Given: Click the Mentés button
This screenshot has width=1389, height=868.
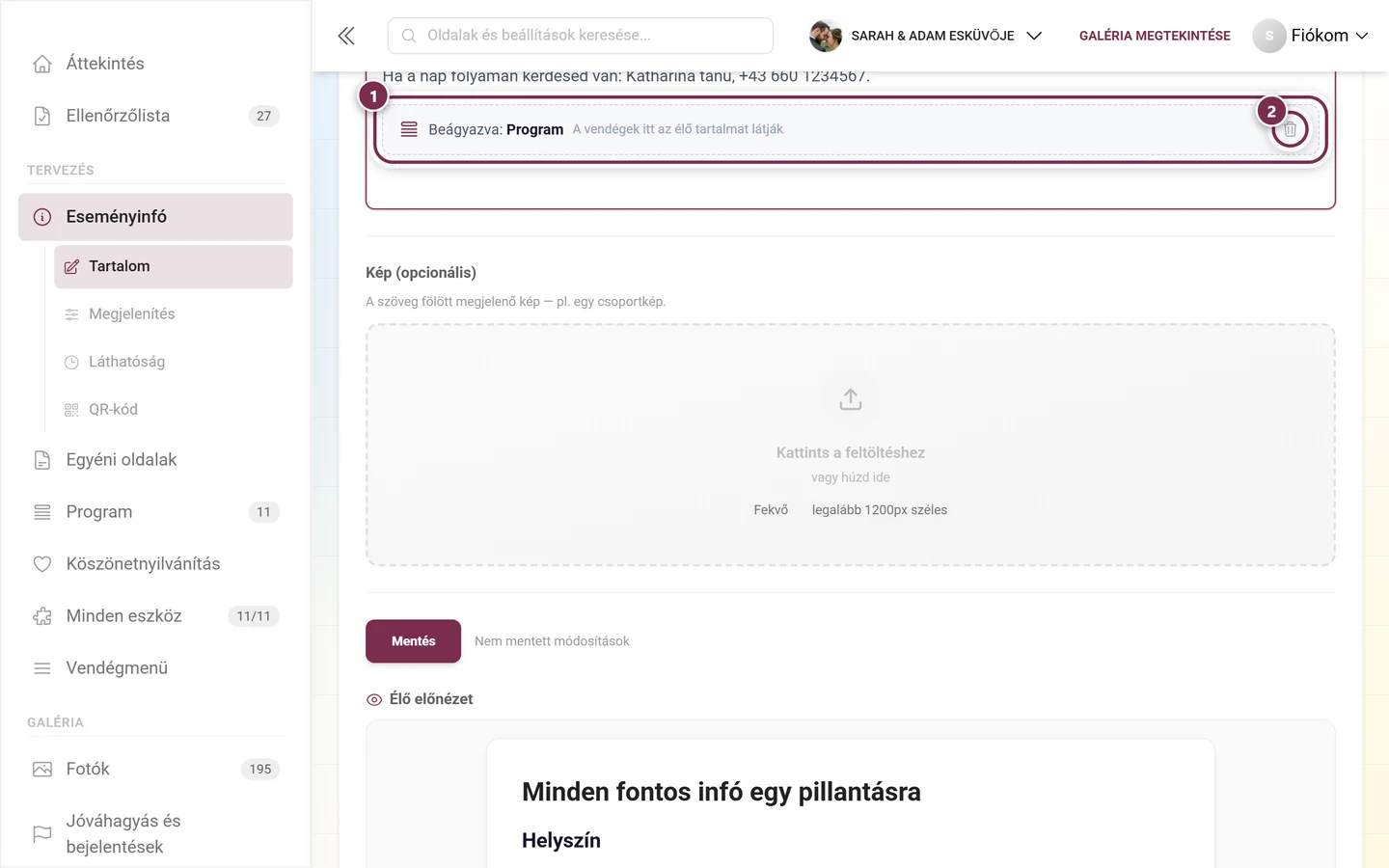Looking at the screenshot, I should pyautogui.click(x=413, y=641).
